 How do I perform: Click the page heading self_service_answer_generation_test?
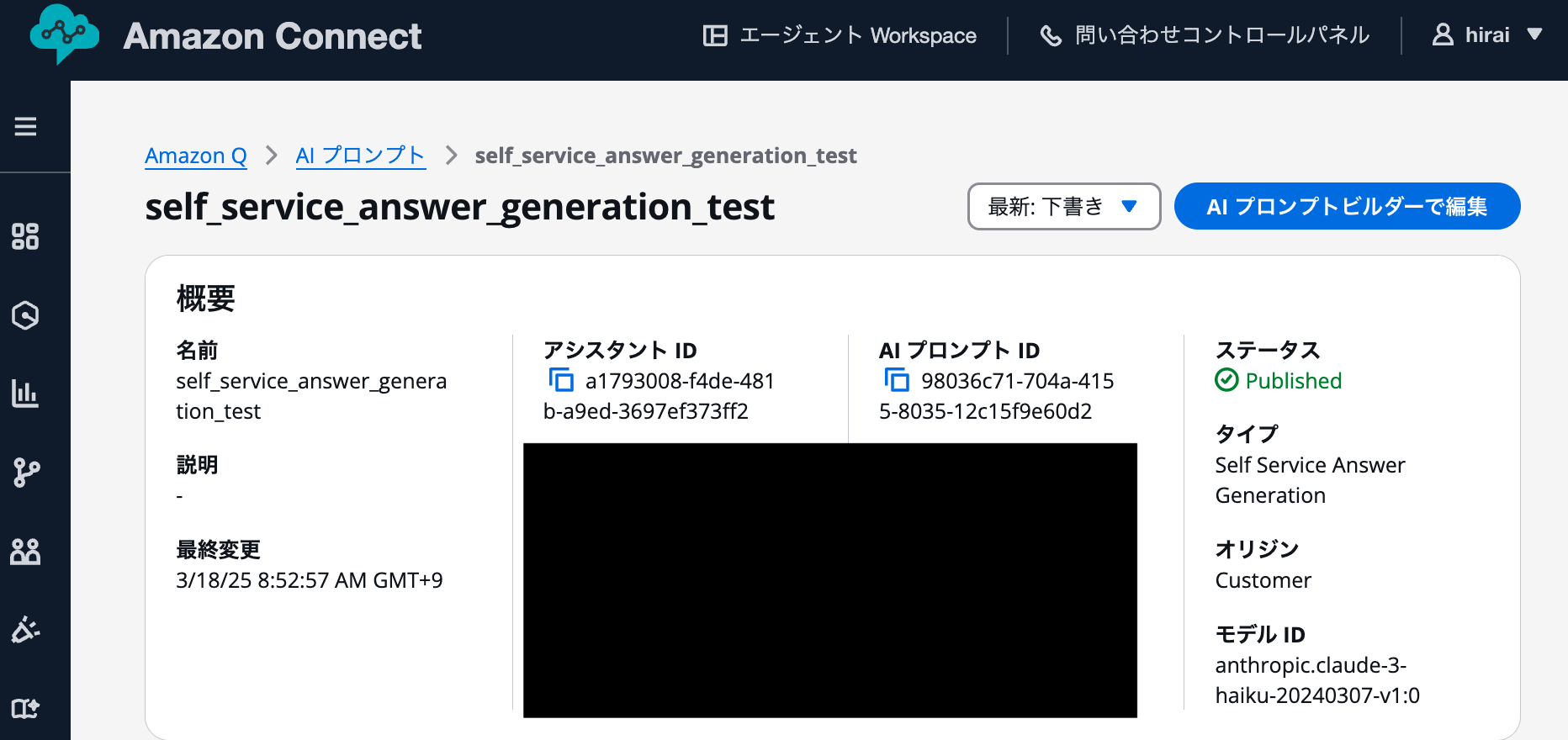tap(459, 207)
